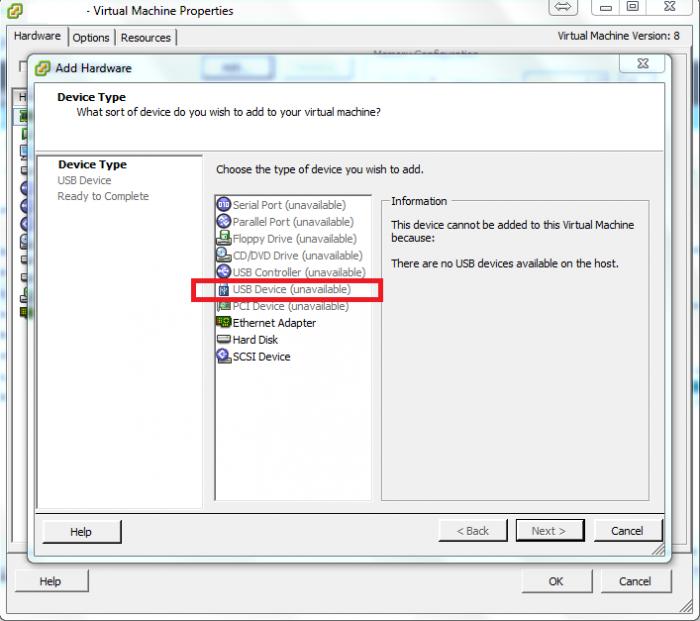Viewport: 700px width, 621px height.
Task: Switch to the Resources tab
Action: (x=146, y=38)
